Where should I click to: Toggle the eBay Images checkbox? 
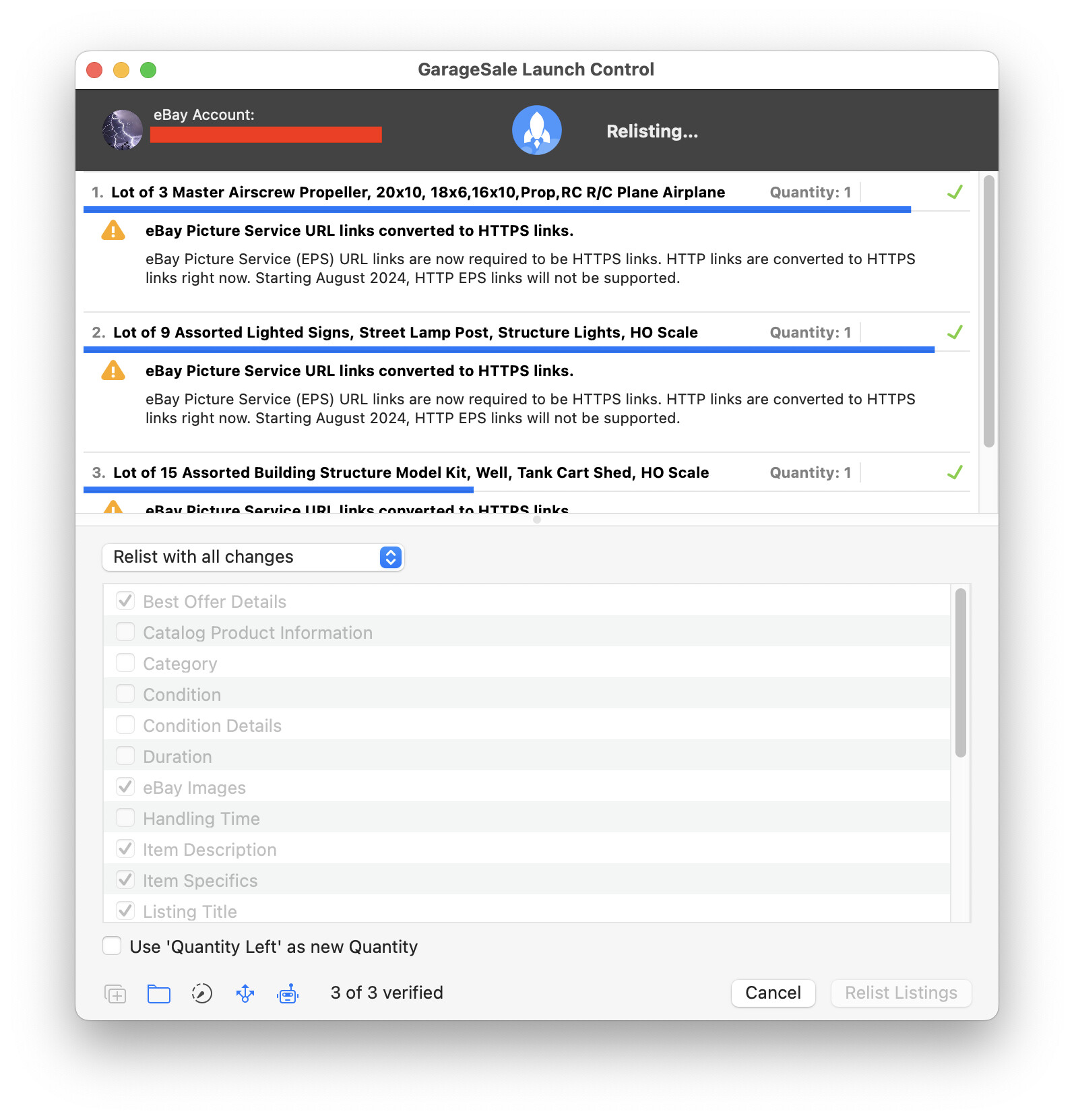(125, 786)
